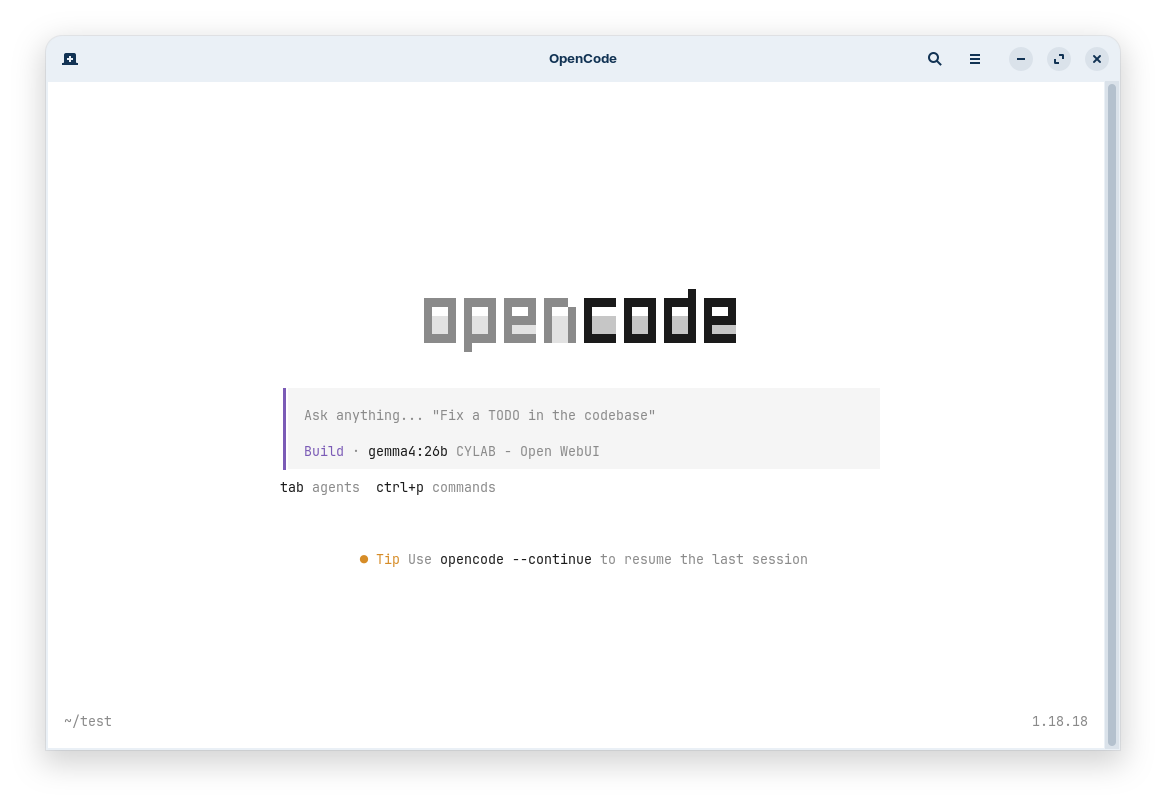This screenshot has width=1166, height=806.
Task: Click the ~/test directory path
Action: tap(88, 721)
